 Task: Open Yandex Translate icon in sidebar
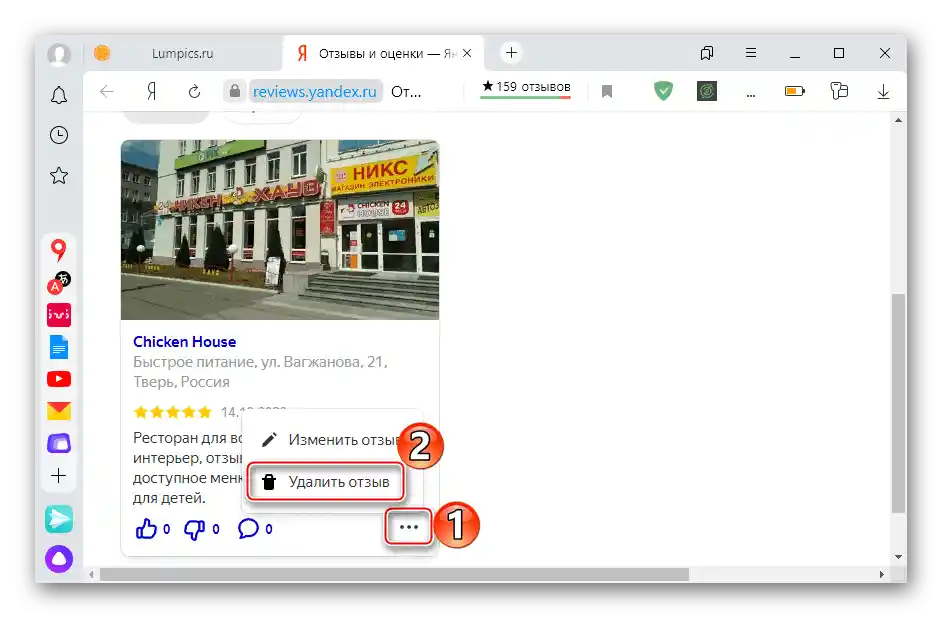point(59,282)
